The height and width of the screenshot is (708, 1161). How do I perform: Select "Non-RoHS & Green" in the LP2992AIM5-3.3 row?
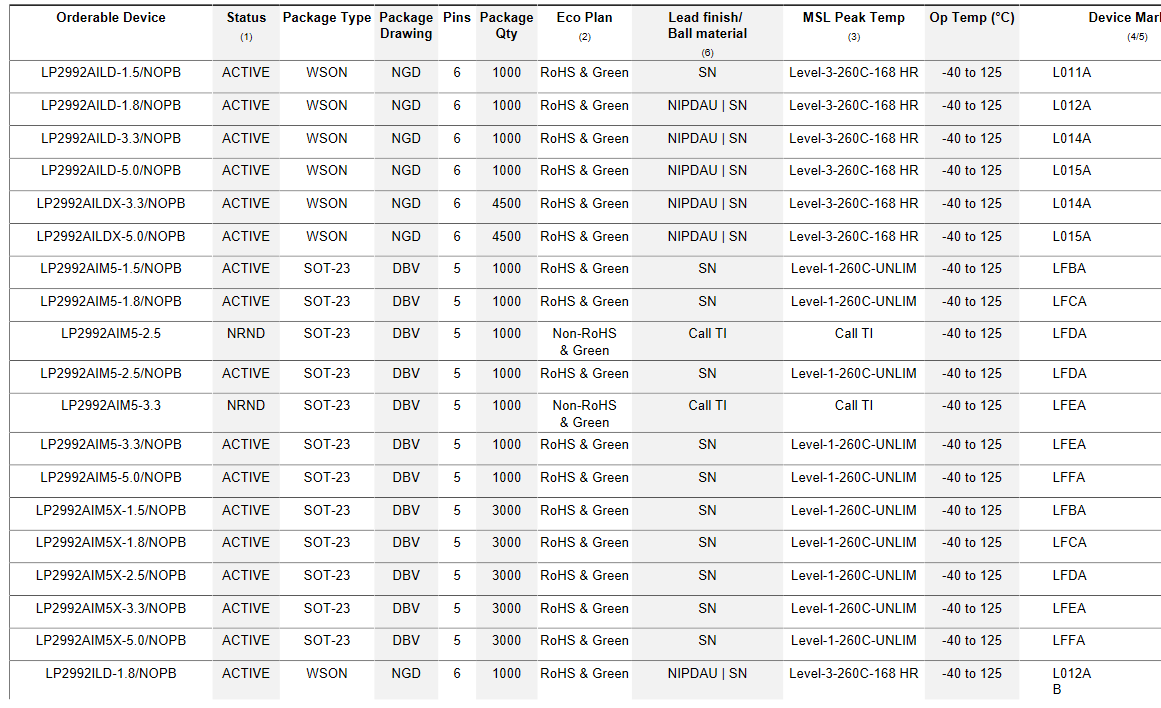[584, 414]
